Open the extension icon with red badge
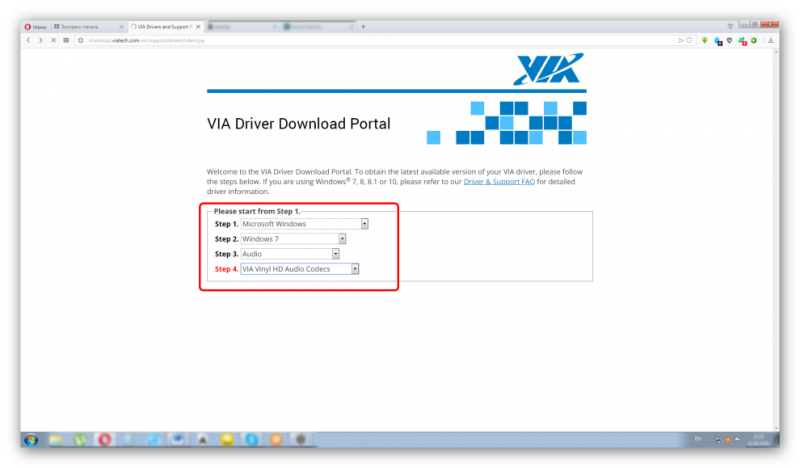This screenshot has height=468, width=800. pos(742,41)
